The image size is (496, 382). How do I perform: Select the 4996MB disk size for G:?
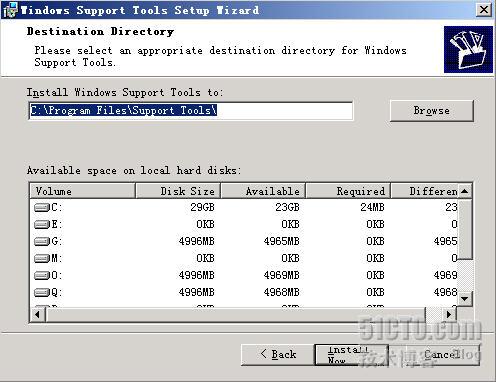196,241
